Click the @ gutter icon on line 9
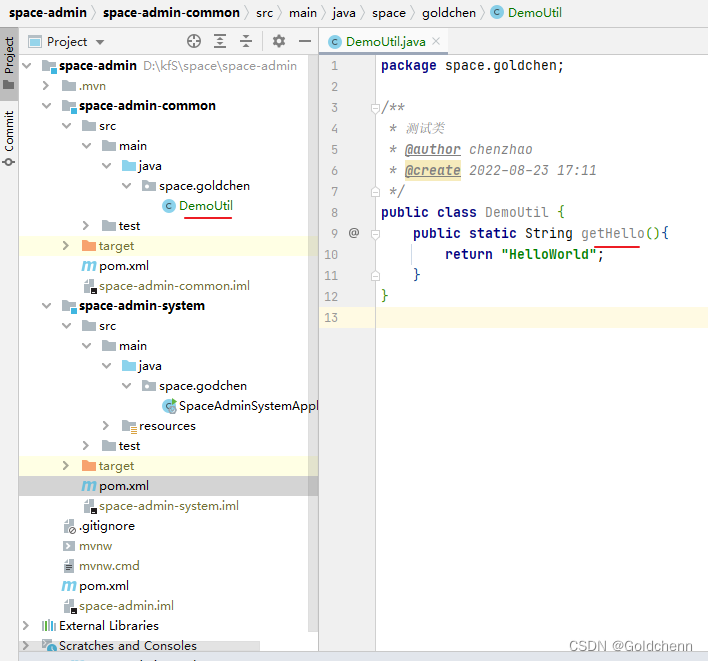The image size is (708, 661). [354, 233]
